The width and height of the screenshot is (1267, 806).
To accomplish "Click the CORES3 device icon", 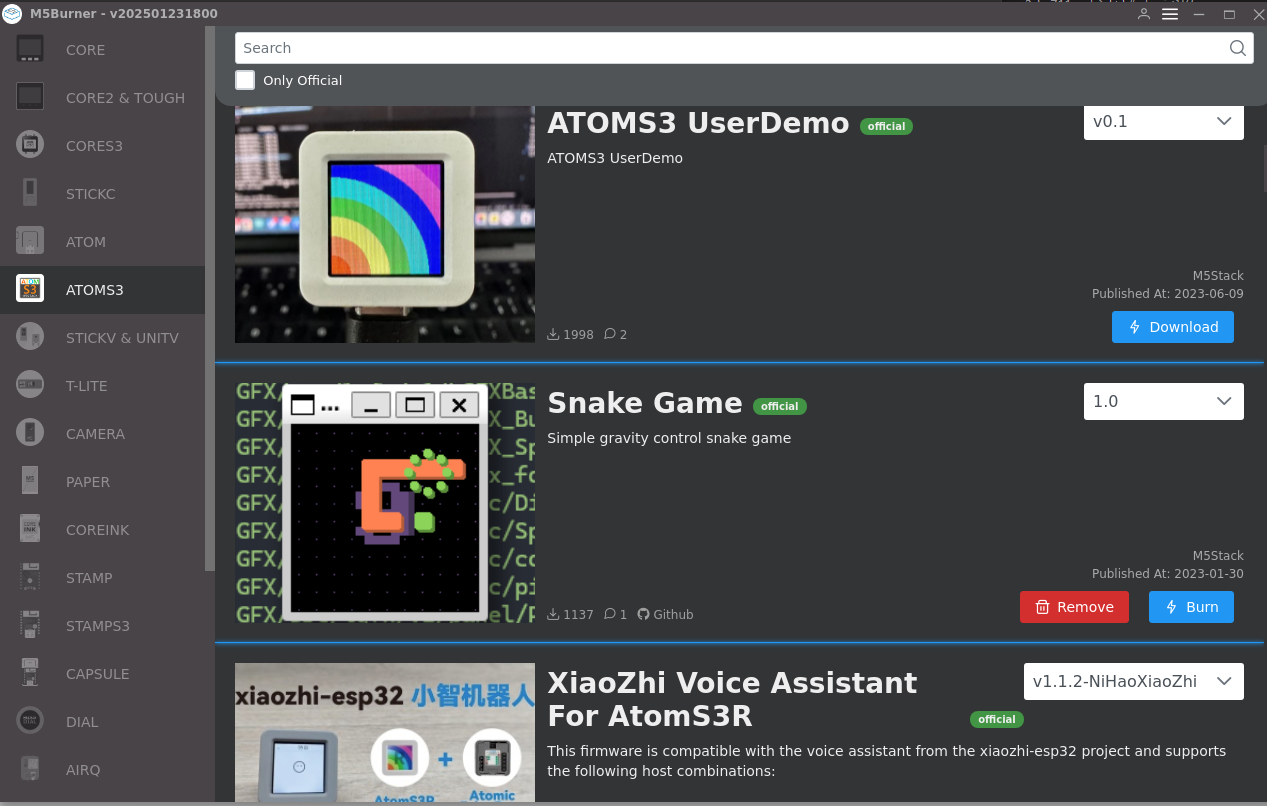I will (30, 145).
